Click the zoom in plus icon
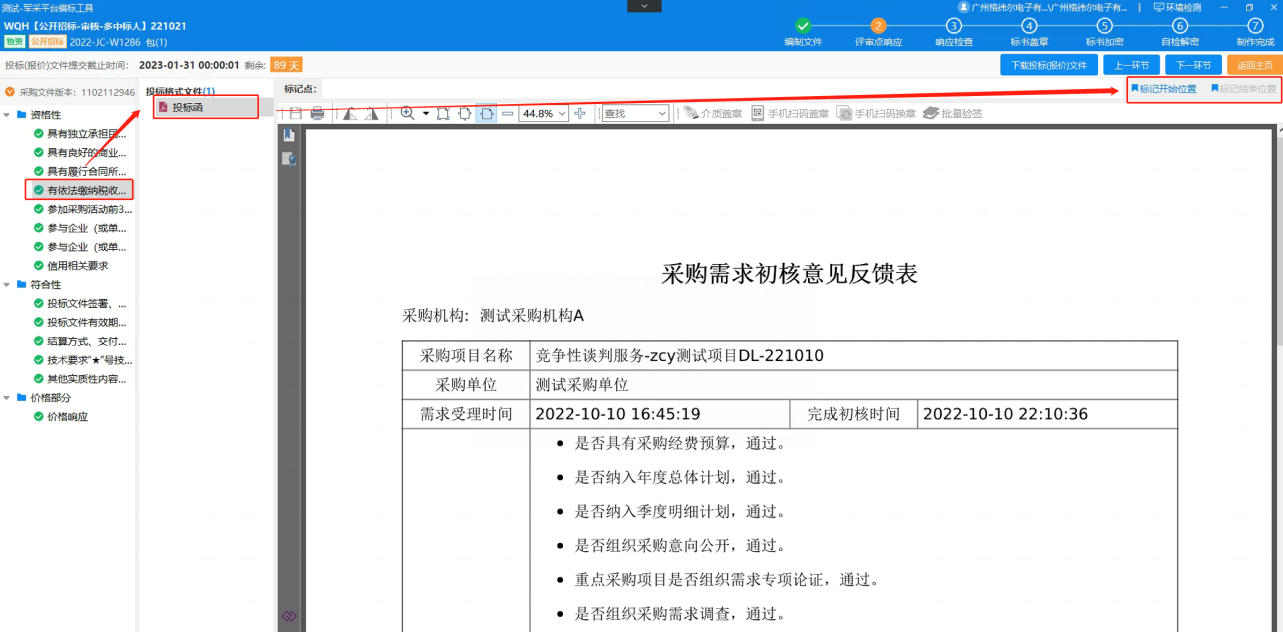 click(580, 114)
